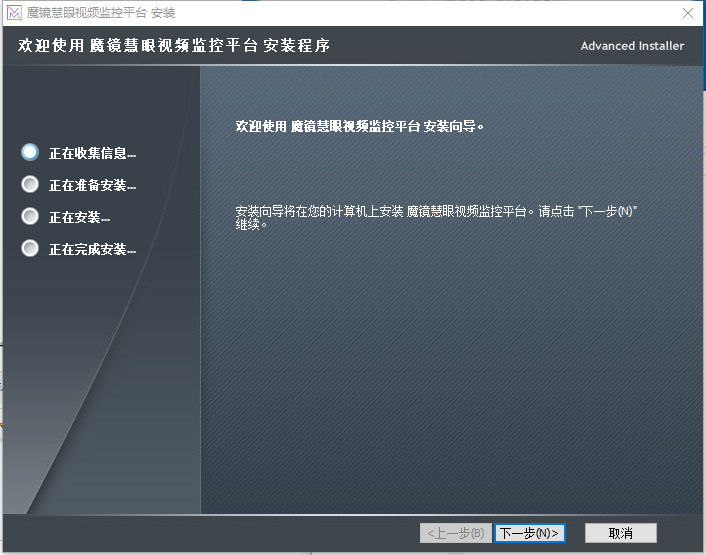This screenshot has width=706, height=555.
Task: Click the installer app icon in title bar
Action: (14, 13)
